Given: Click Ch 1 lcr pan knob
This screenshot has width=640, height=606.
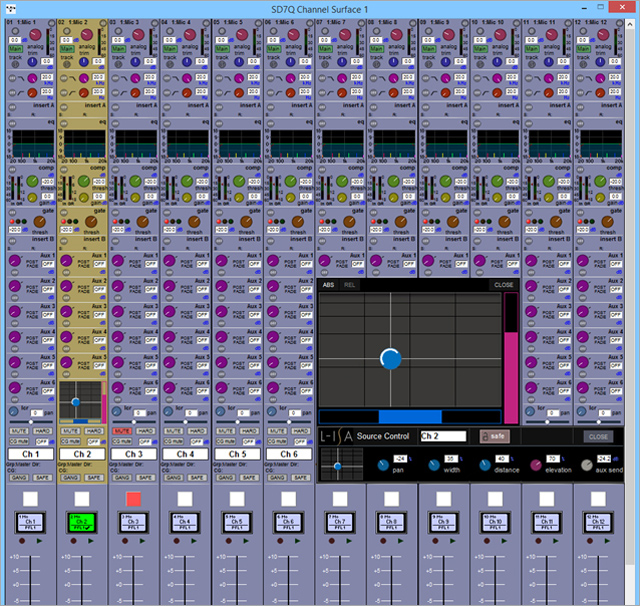Looking at the screenshot, I should (13, 411).
